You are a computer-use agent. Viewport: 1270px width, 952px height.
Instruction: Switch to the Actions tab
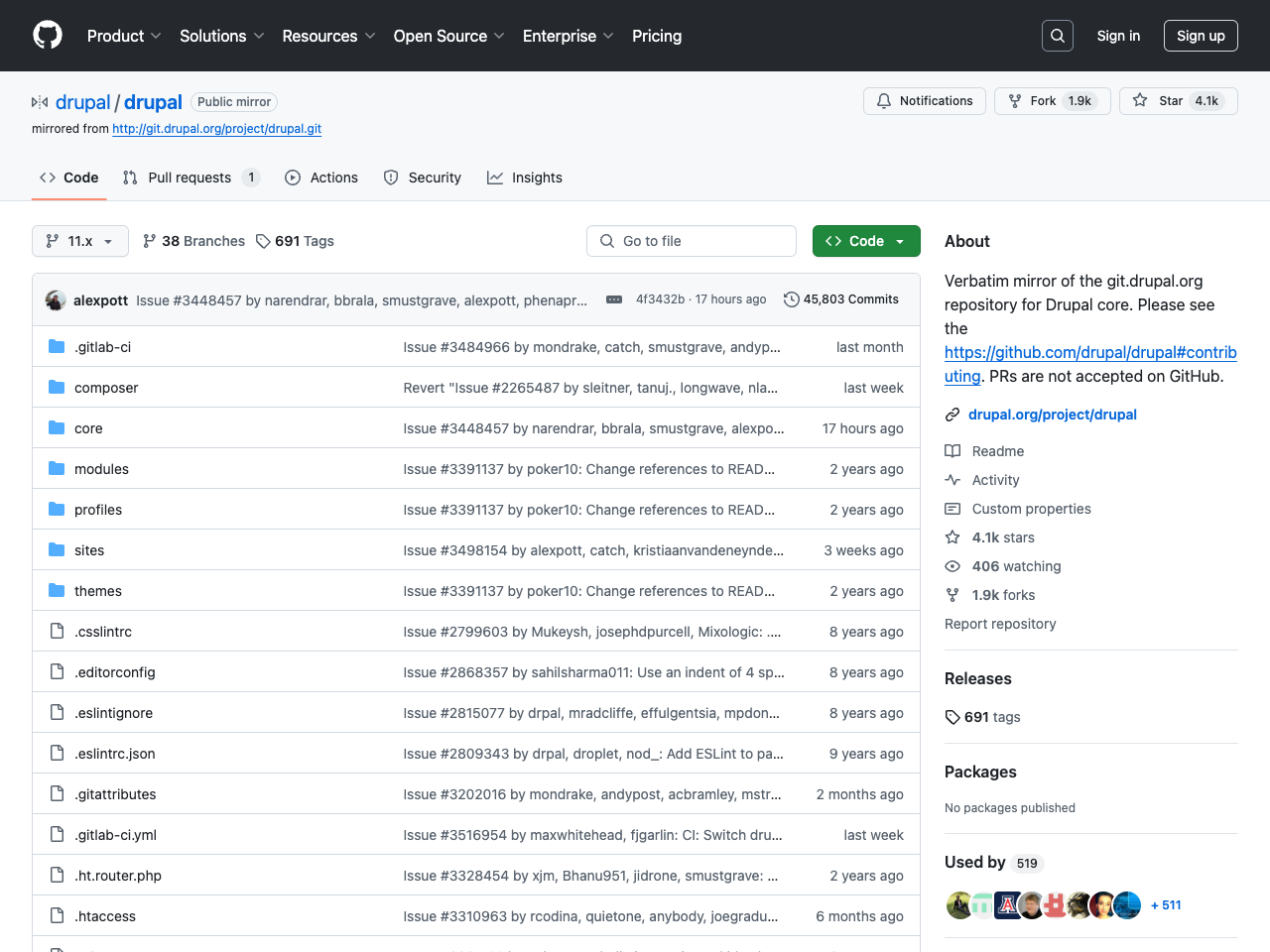pos(321,178)
